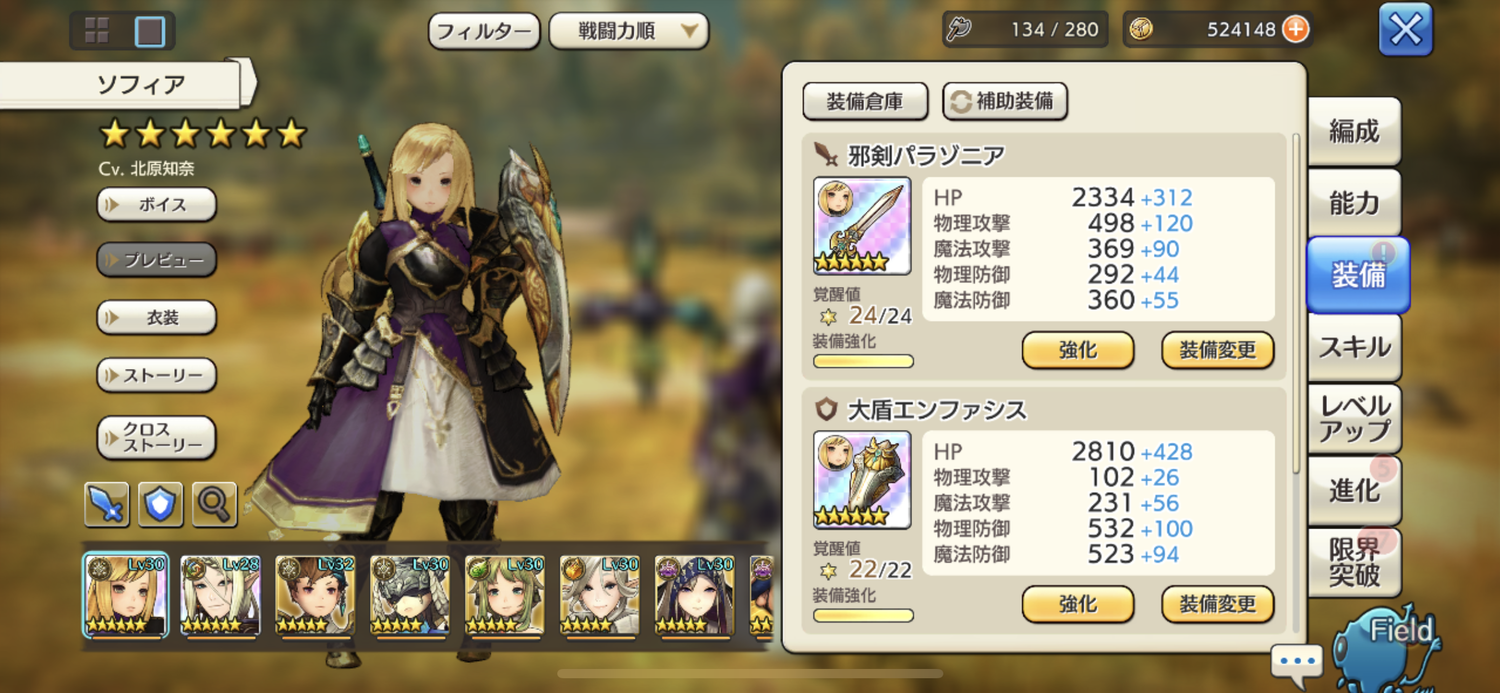1500x693 pixels.
Task: Click 装備変更 for 大盾エンファシス
Action: [1218, 605]
